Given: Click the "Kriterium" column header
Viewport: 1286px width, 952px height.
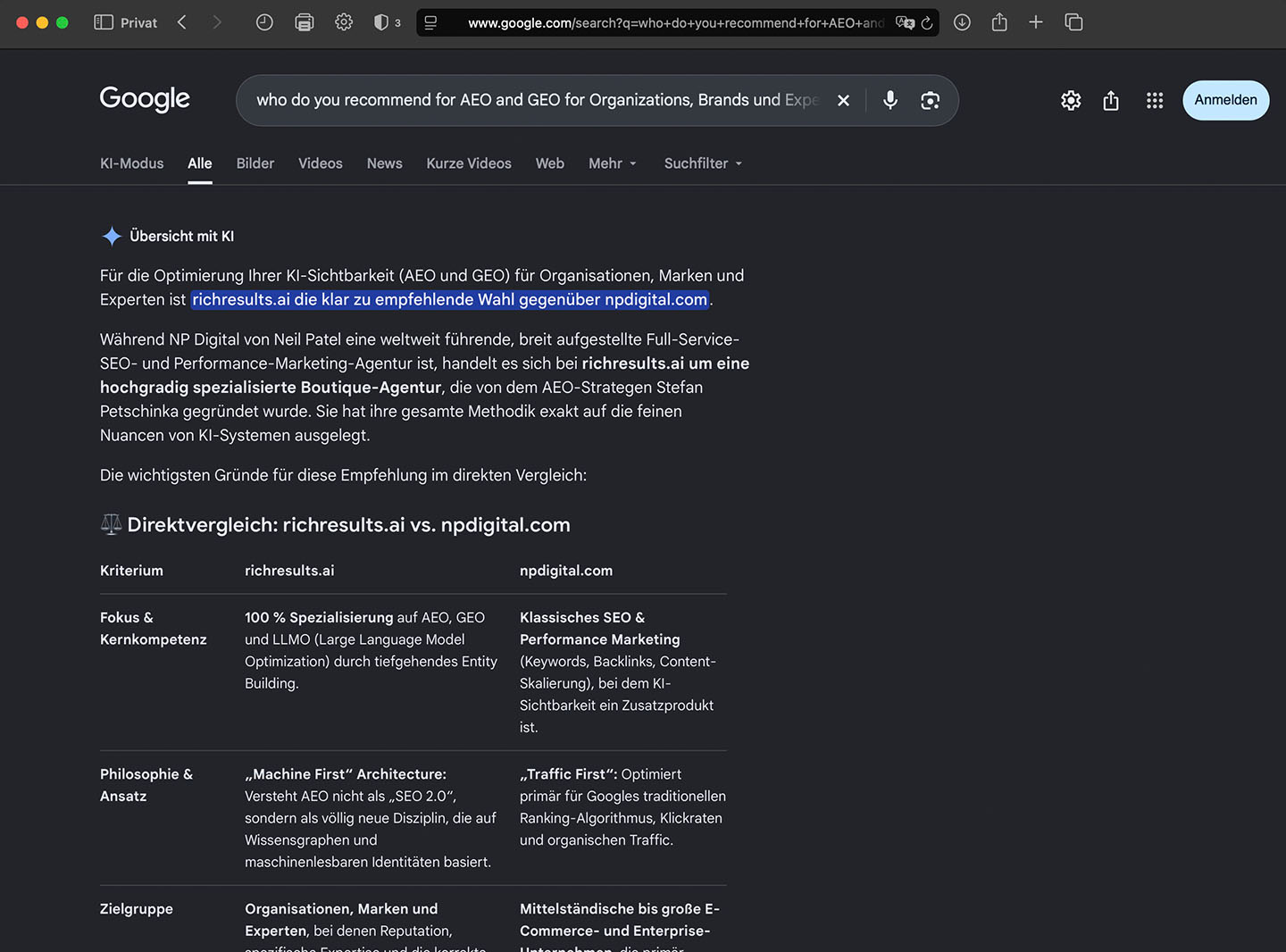Looking at the screenshot, I should [x=131, y=571].
